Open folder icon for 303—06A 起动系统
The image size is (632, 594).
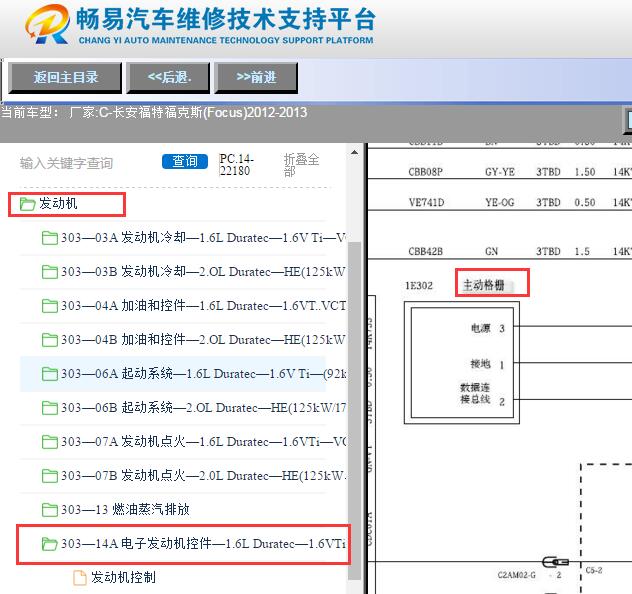tap(50, 374)
